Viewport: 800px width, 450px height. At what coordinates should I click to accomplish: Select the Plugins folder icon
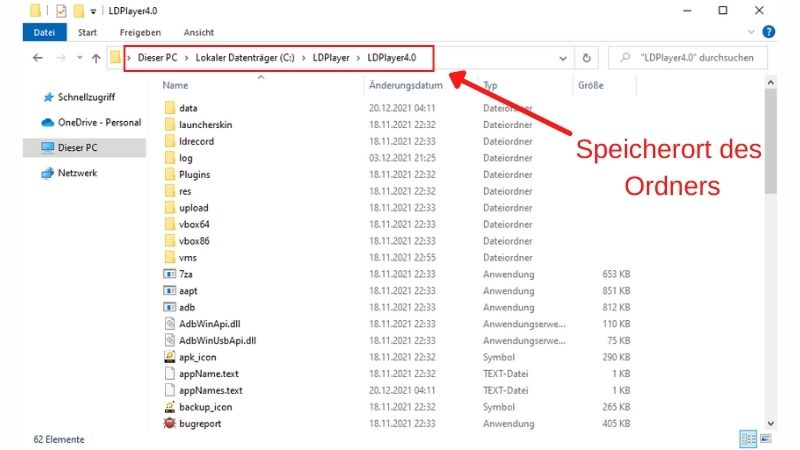pyautogui.click(x=170, y=174)
